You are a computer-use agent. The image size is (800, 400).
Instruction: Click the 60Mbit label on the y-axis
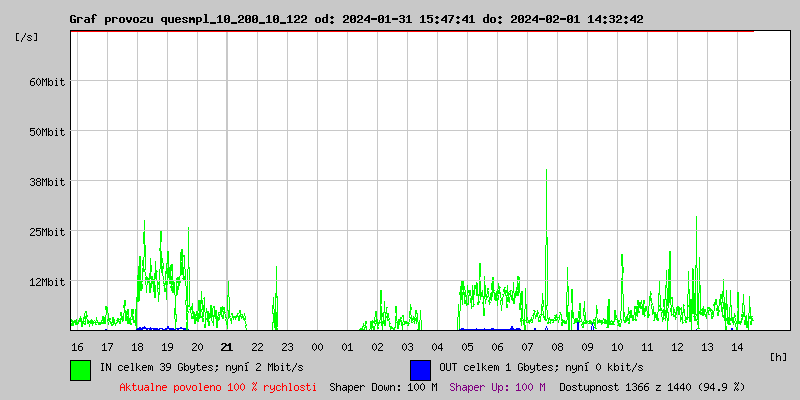tap(47, 81)
